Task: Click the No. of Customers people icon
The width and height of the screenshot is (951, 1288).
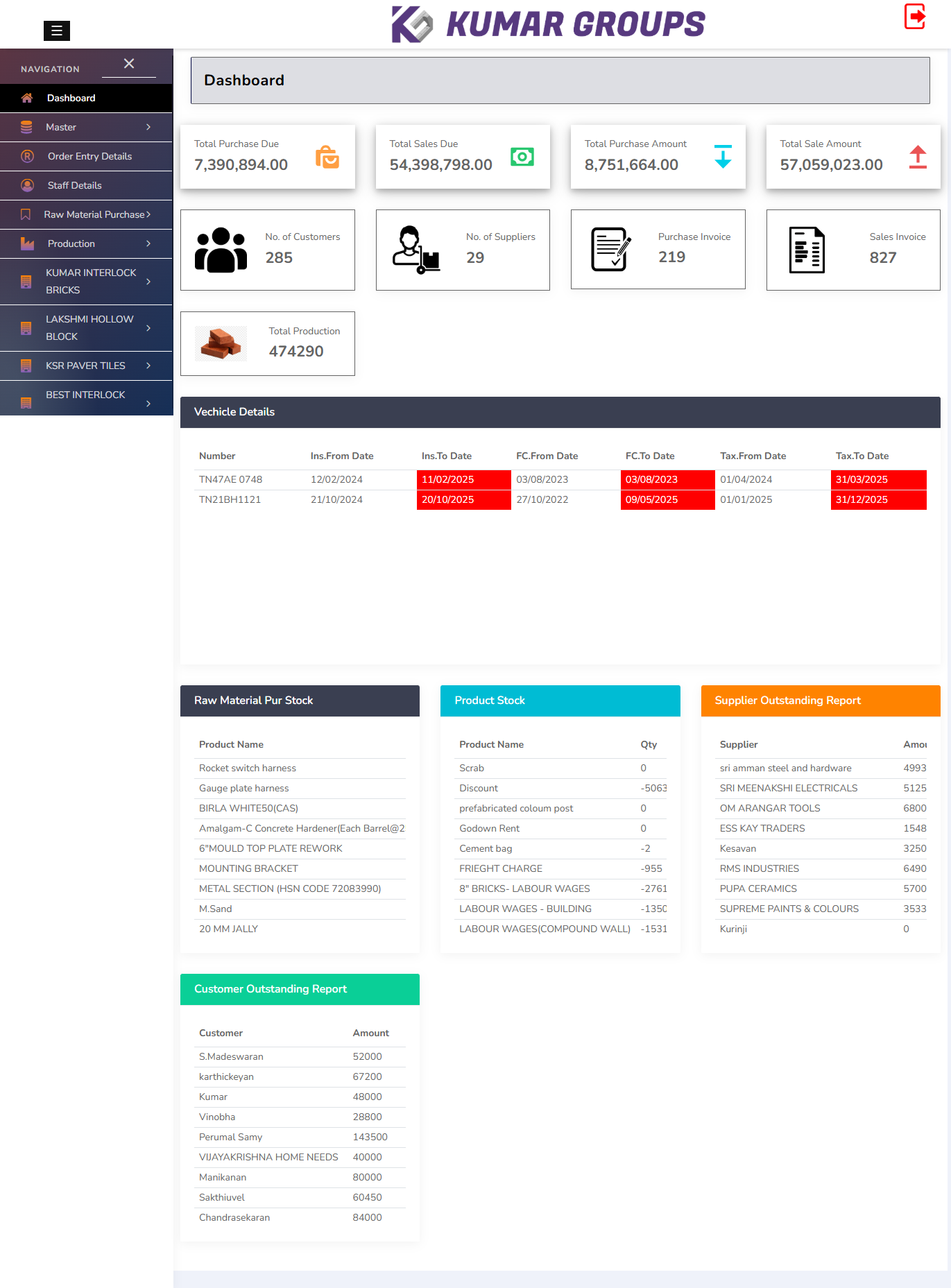Action: [x=221, y=250]
